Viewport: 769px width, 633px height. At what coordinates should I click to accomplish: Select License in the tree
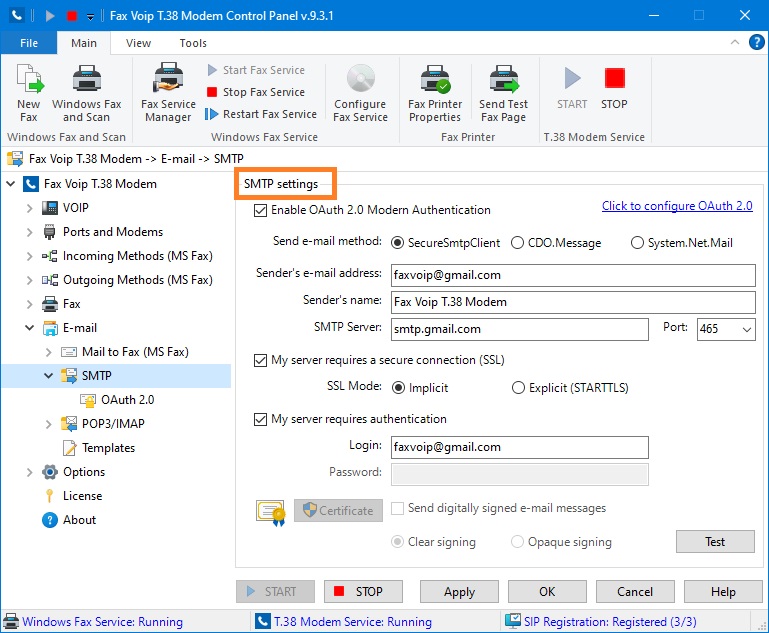(82, 496)
